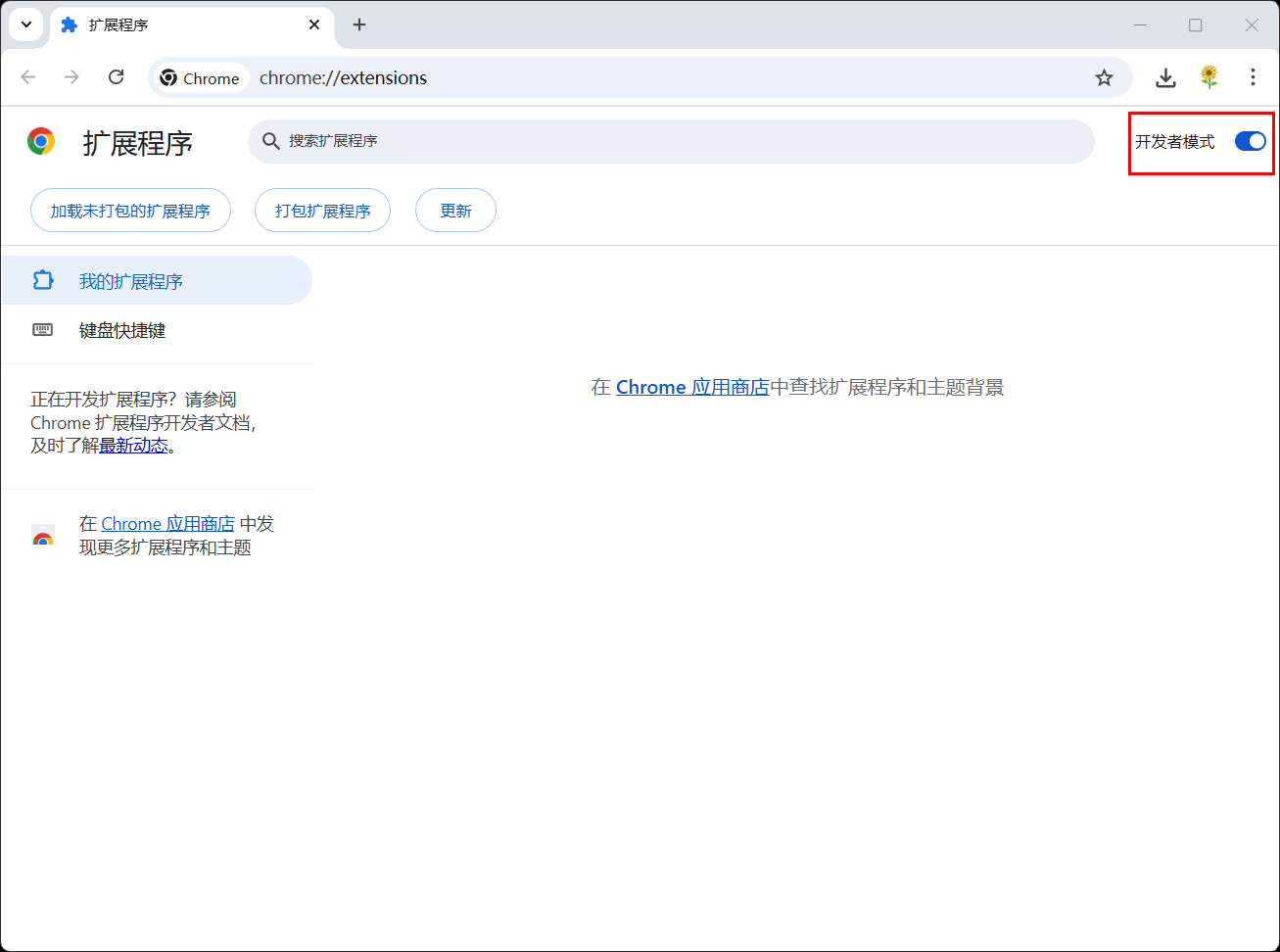Click the forward navigation arrow icon

(71, 77)
